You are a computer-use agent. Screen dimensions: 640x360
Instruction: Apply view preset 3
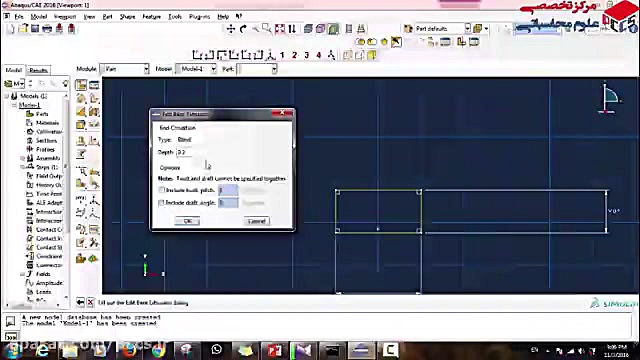(307, 55)
